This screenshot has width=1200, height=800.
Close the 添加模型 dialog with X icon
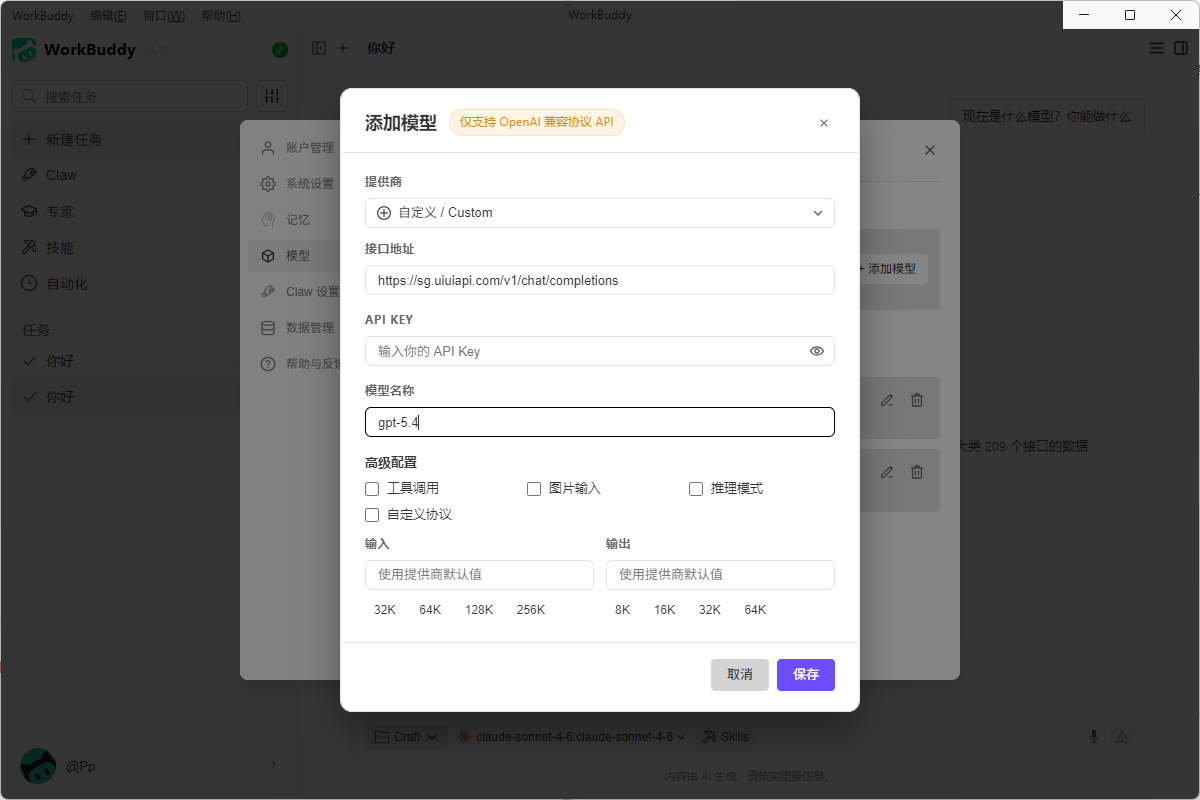click(824, 123)
